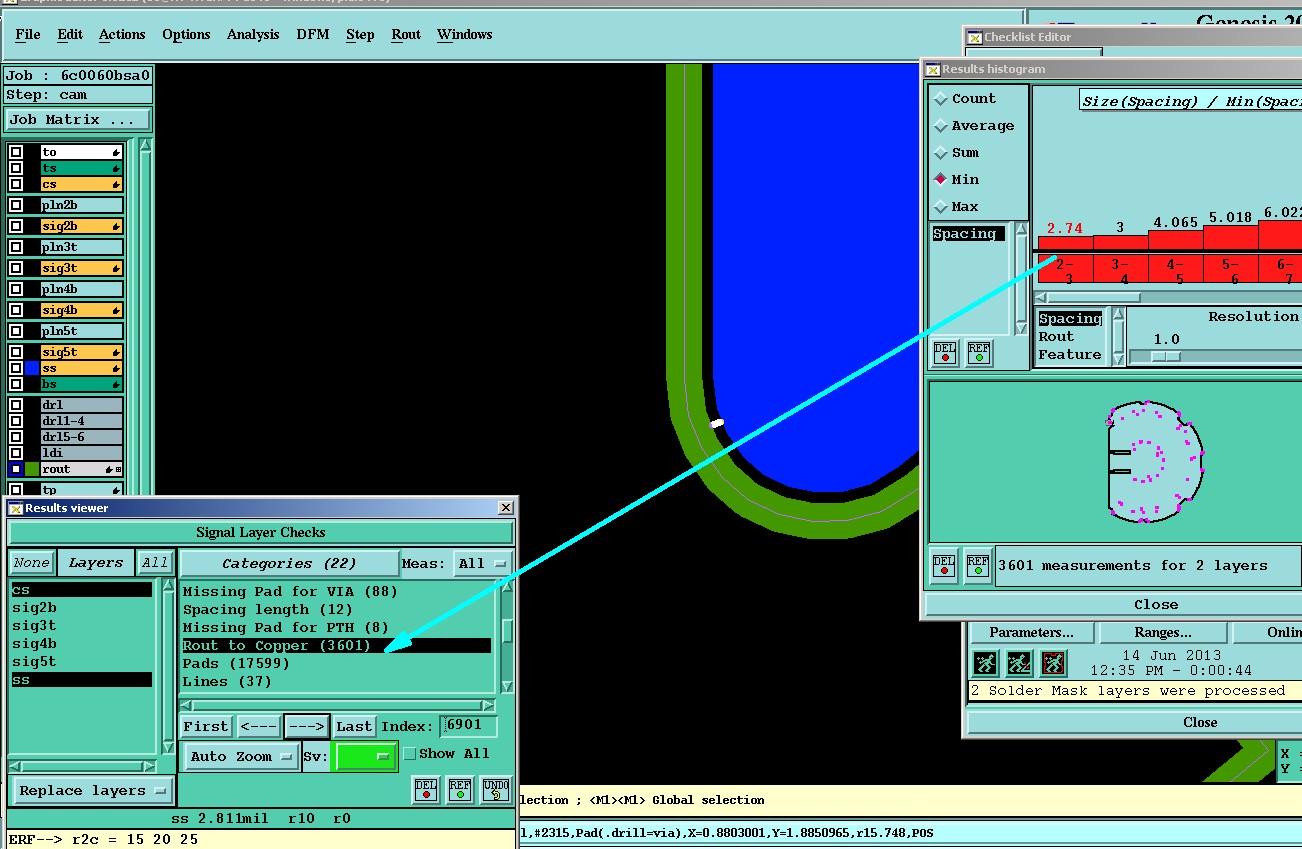The image size is (1302, 849).
Task: Click the pencil icon on the 'to' layer
Action: 116,152
